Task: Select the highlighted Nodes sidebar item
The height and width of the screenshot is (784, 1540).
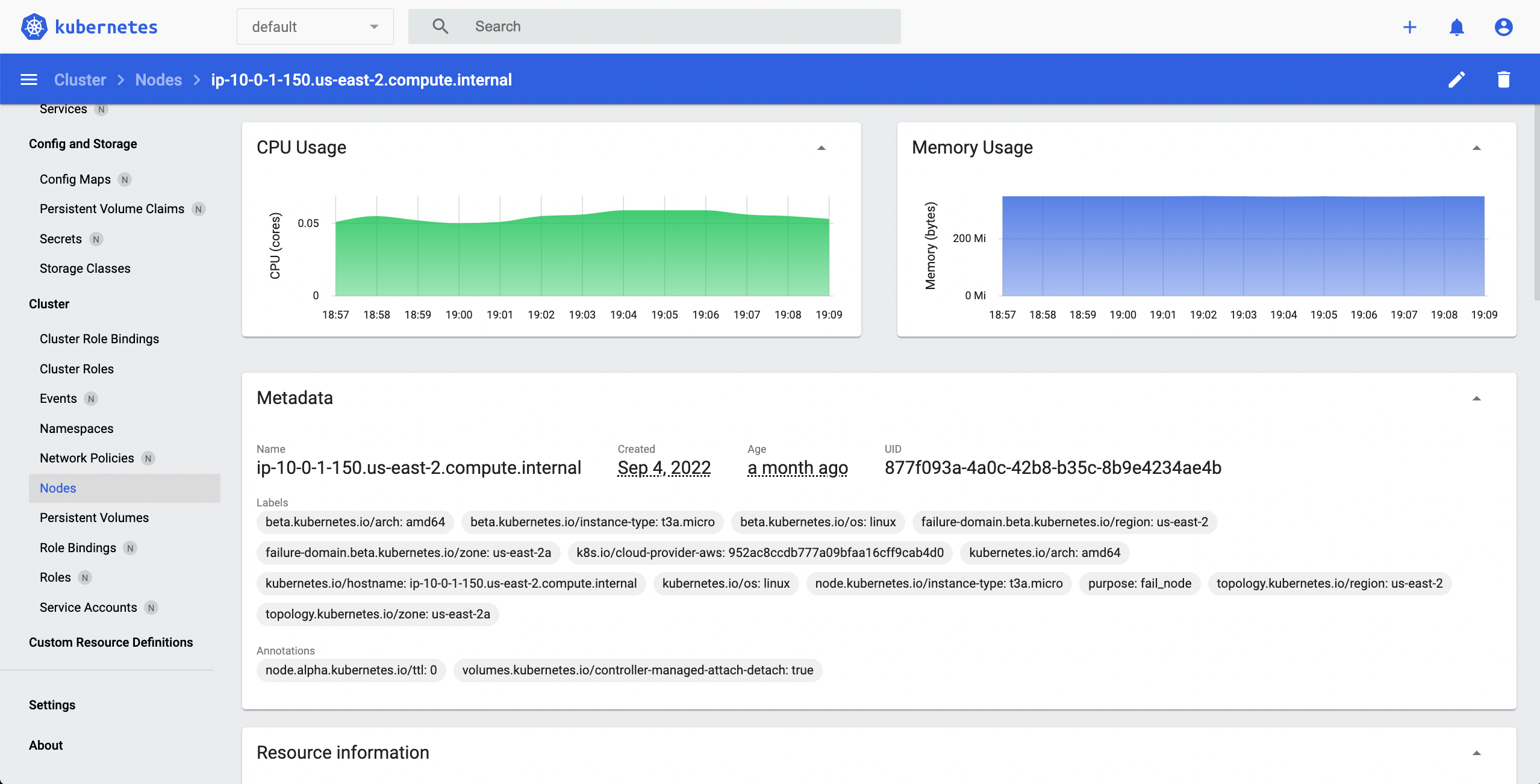Action: pyautogui.click(x=125, y=488)
